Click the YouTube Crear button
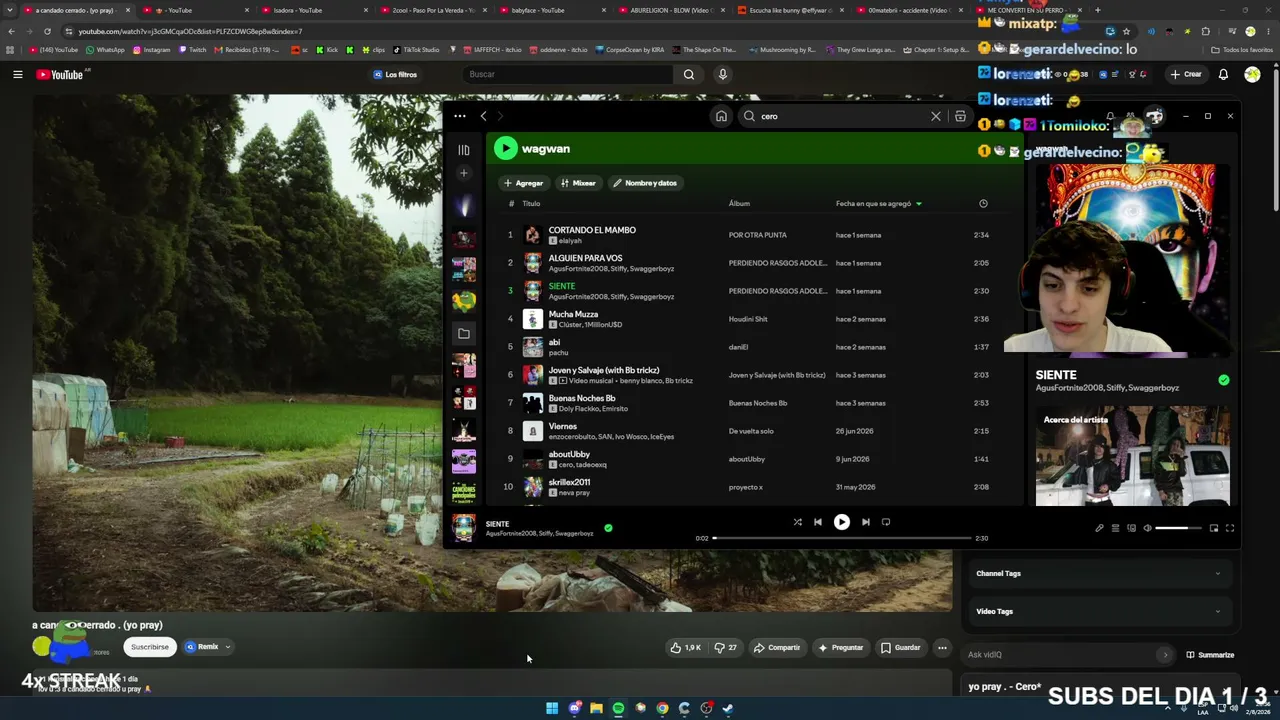The width and height of the screenshot is (1280, 720). coord(1186,74)
